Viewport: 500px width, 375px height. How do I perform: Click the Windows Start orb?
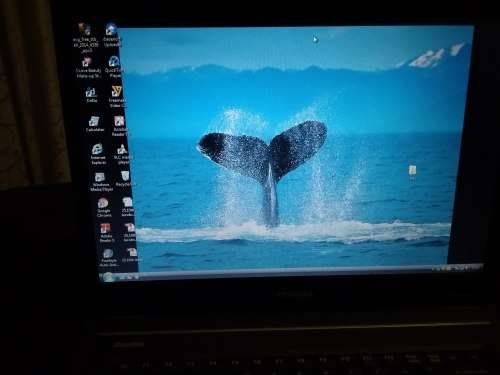(x=107, y=277)
